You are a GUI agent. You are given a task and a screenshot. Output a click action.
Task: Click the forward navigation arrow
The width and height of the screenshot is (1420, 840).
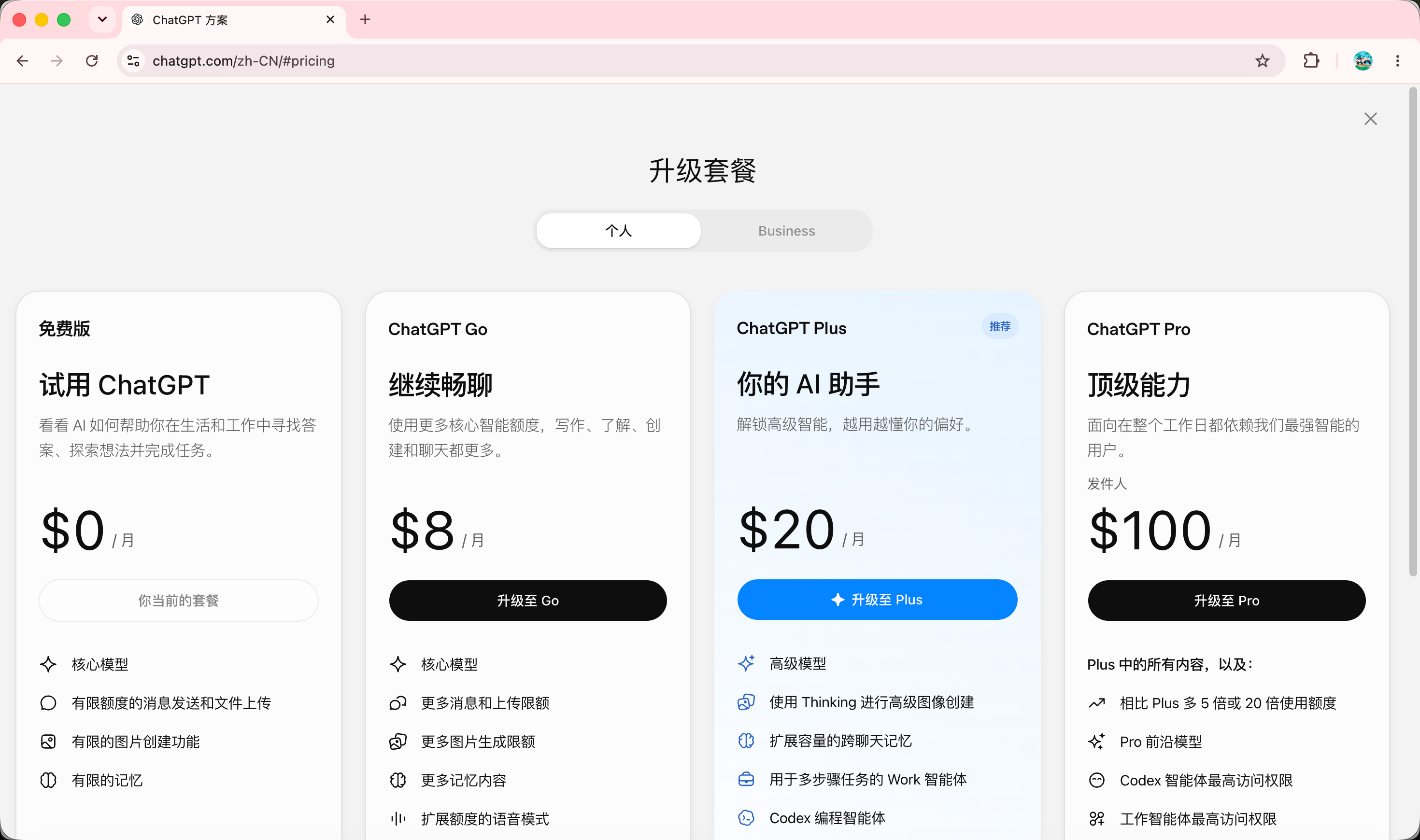point(57,60)
